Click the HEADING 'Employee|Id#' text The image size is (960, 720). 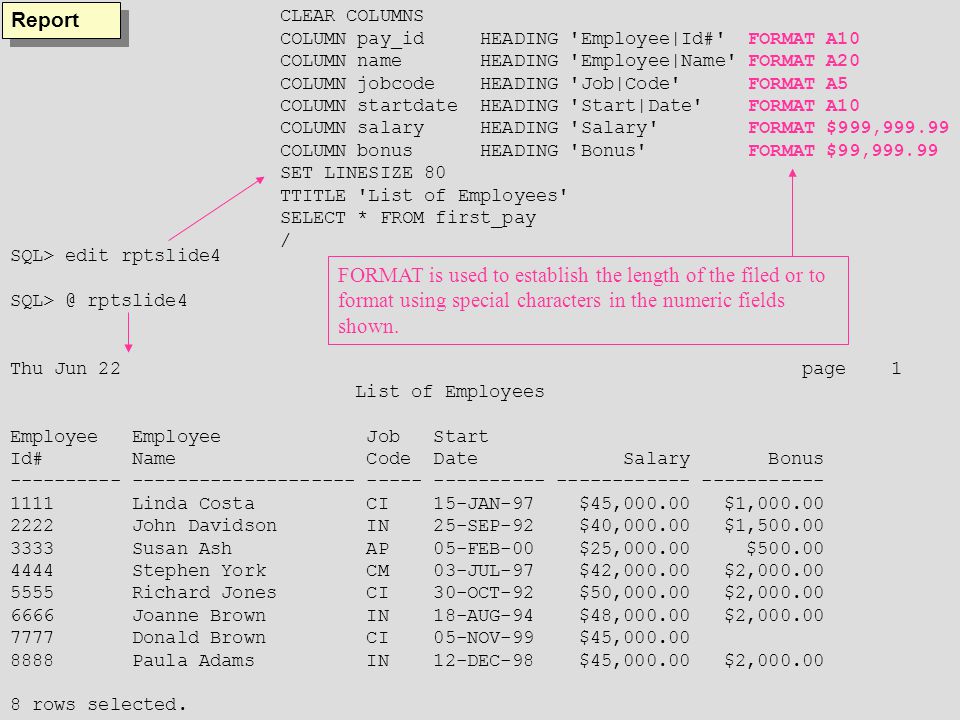pos(602,39)
